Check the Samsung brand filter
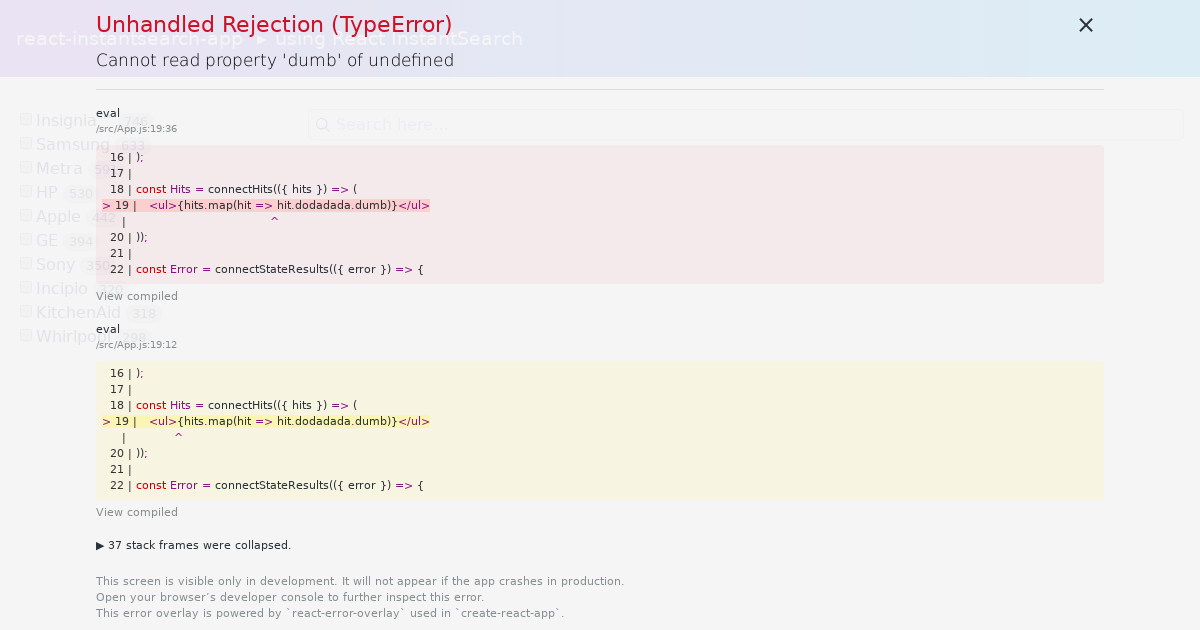This screenshot has height=630, width=1200. pyautogui.click(x=25, y=142)
